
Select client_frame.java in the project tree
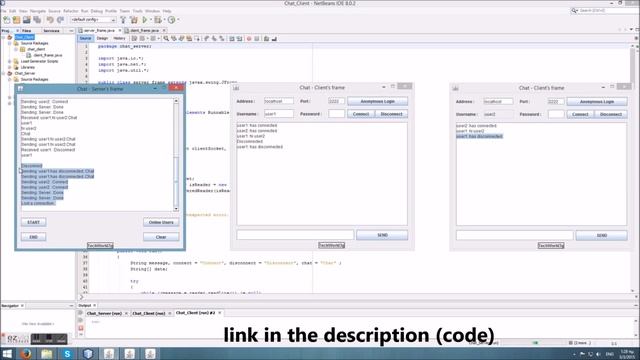point(48,55)
